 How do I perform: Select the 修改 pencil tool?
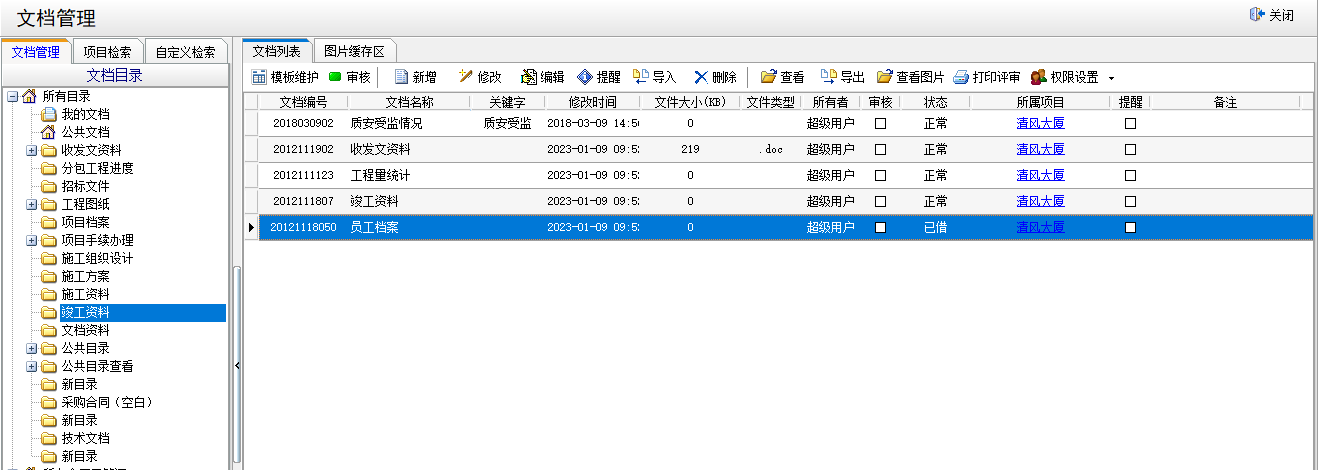coord(465,77)
